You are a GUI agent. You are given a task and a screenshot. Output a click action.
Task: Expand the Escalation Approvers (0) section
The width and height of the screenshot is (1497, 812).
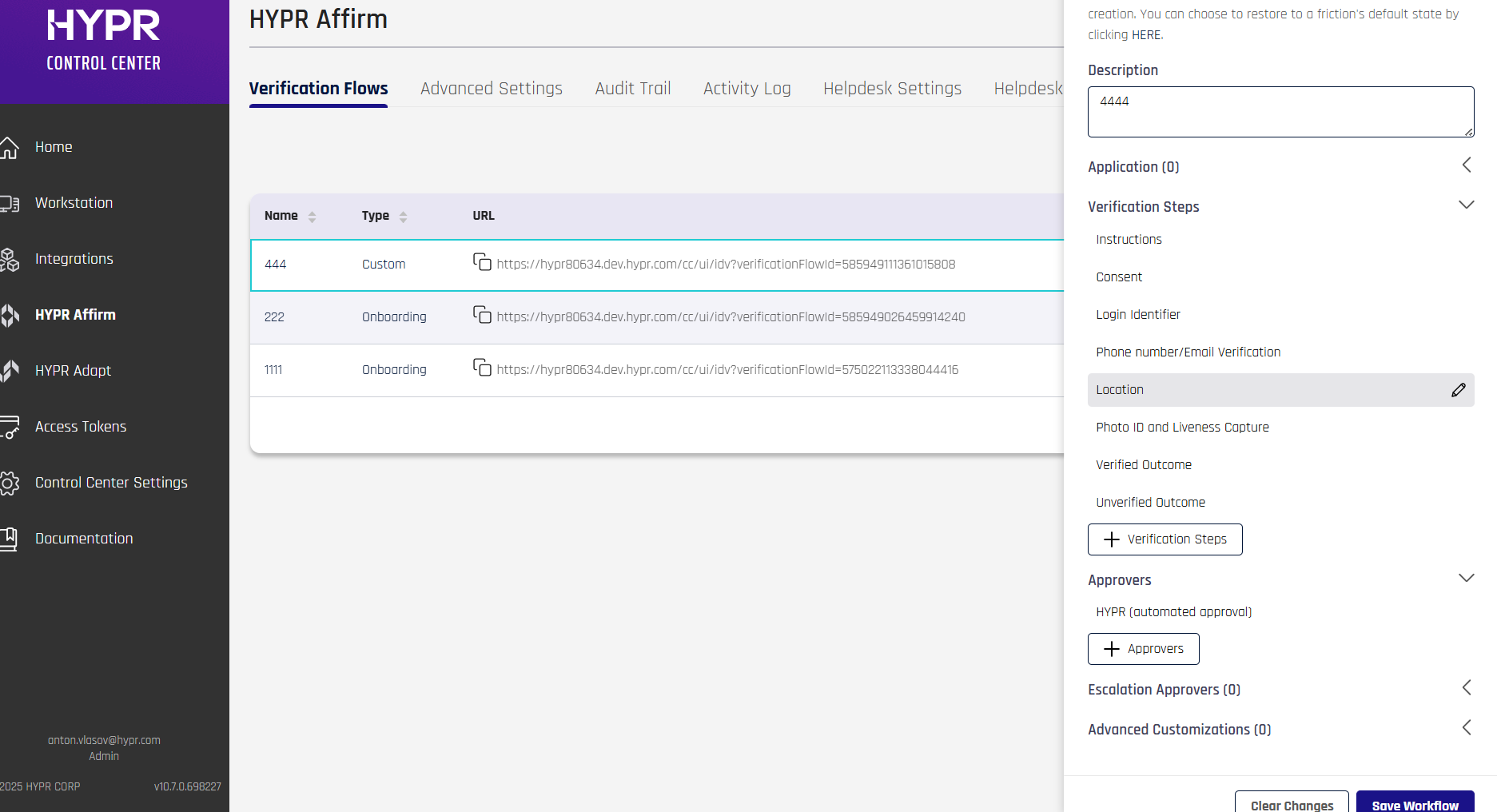(x=1466, y=688)
